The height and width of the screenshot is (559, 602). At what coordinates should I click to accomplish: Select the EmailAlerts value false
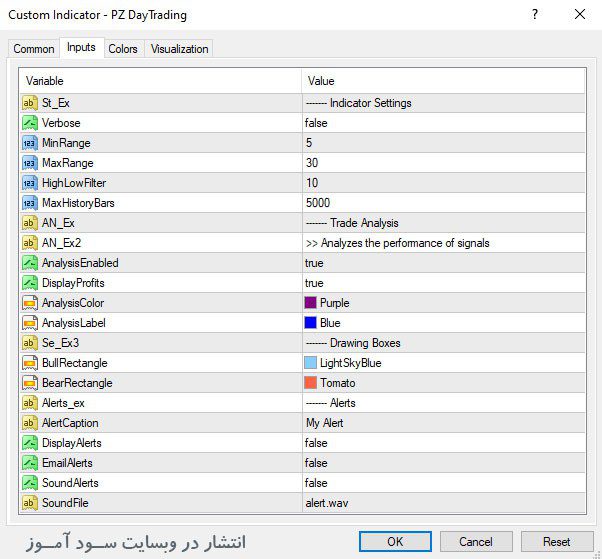[316, 463]
